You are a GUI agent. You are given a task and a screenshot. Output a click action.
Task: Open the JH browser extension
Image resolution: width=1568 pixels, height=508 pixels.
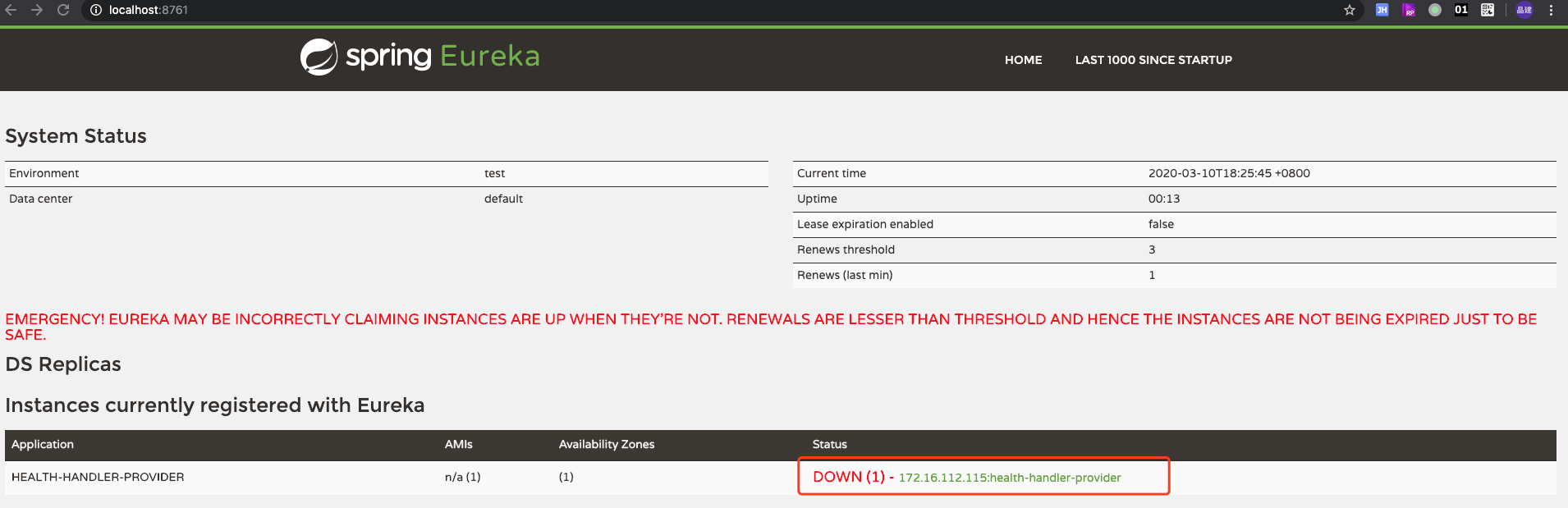1382,10
